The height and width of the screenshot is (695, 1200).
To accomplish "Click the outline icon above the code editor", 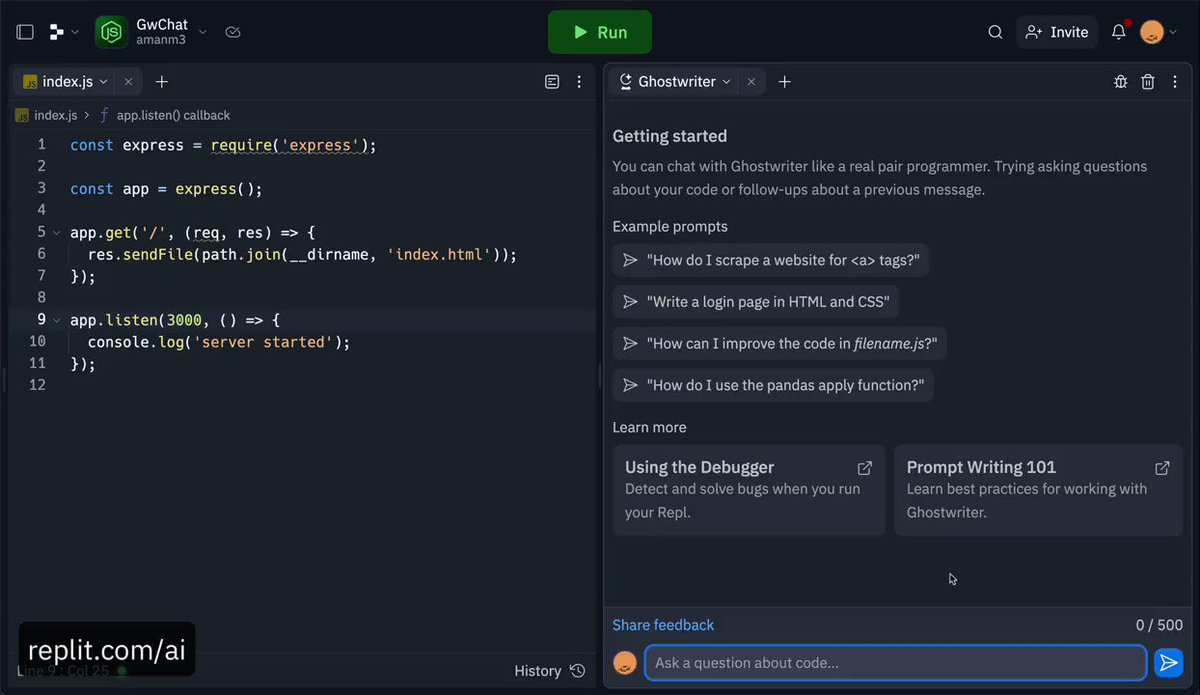I will pos(552,81).
